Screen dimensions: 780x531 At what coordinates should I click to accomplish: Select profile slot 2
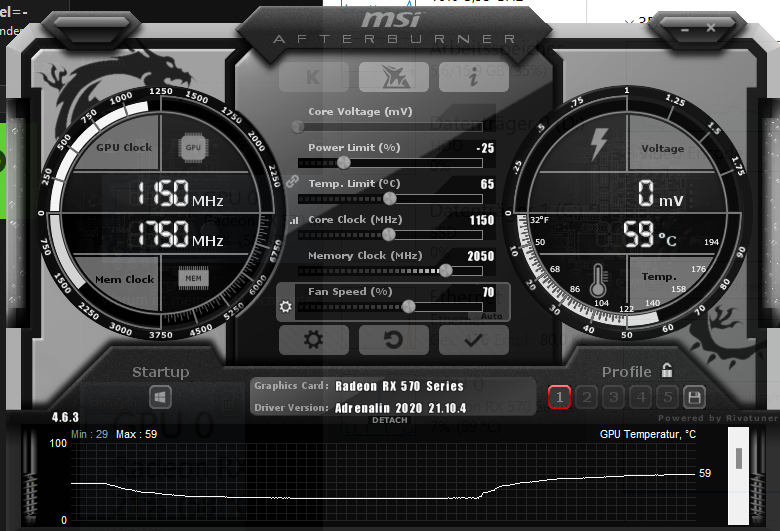[586, 397]
